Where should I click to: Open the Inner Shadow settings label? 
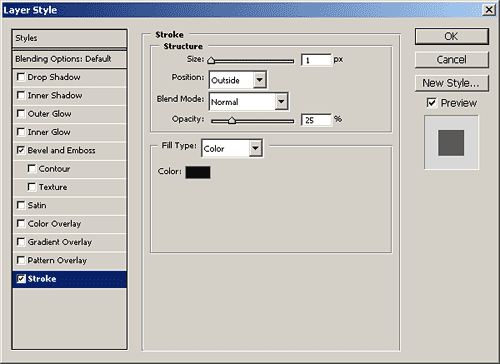pyautogui.click(x=55, y=95)
